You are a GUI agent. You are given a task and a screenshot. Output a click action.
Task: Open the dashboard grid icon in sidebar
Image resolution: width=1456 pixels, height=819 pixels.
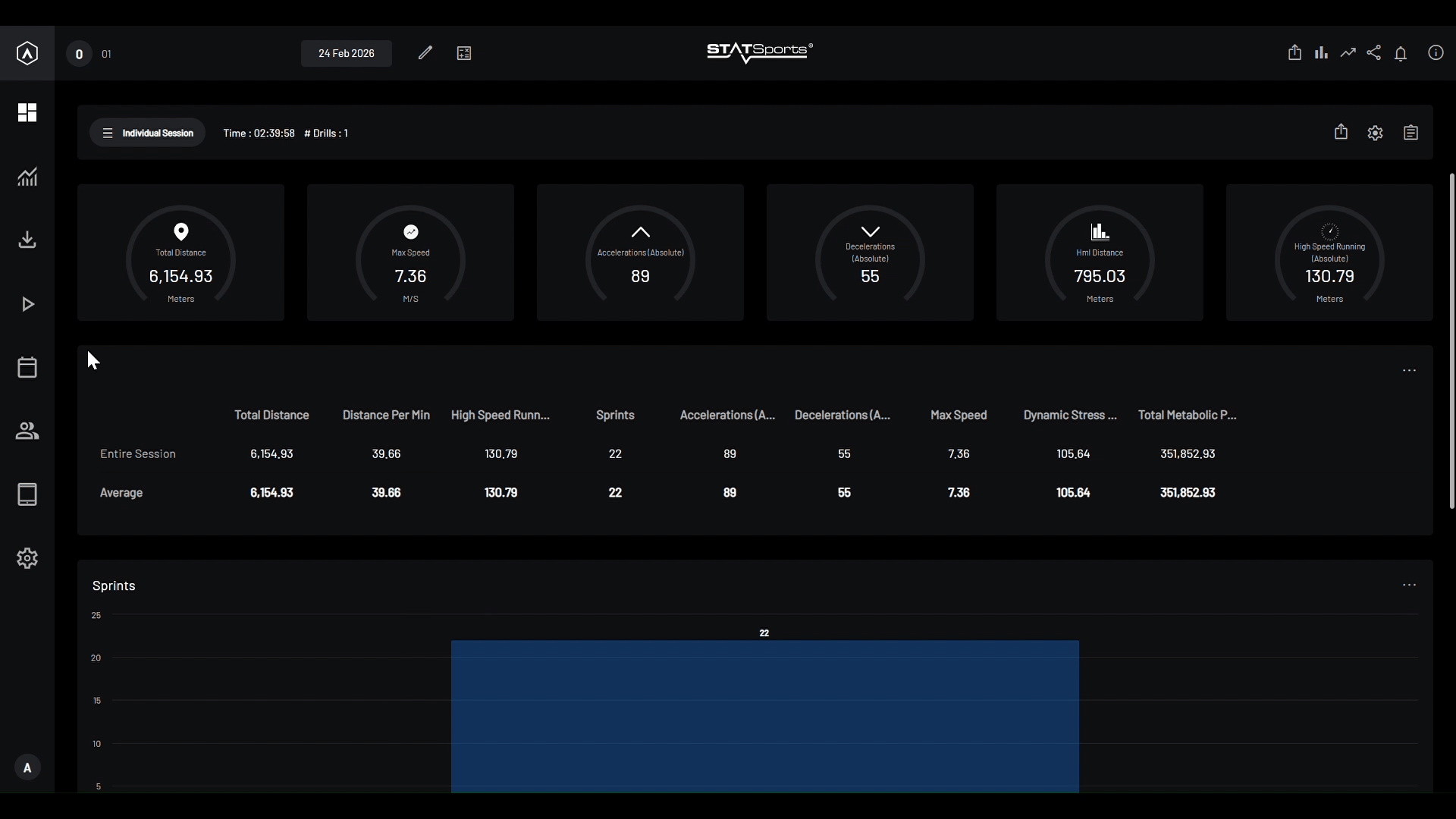[x=27, y=112]
